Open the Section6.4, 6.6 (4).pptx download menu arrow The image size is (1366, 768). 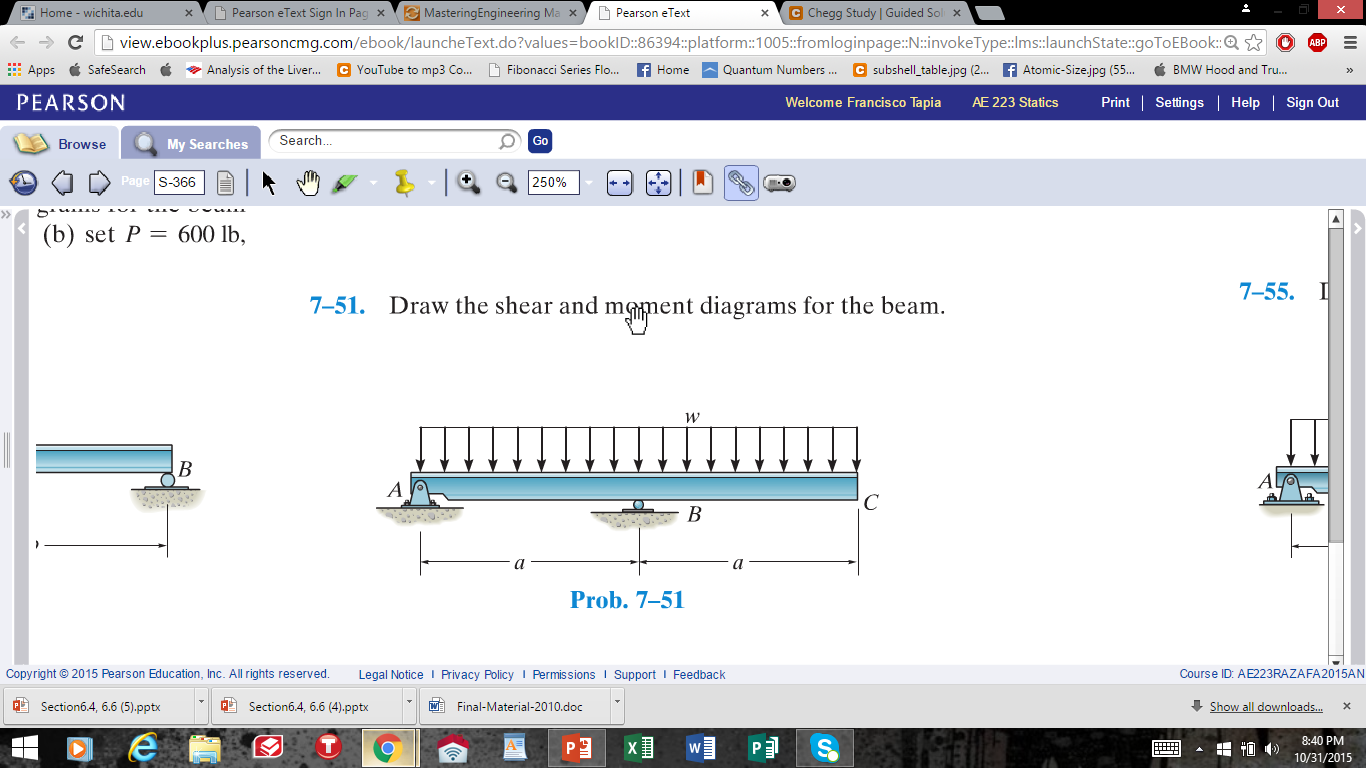[x=409, y=704]
